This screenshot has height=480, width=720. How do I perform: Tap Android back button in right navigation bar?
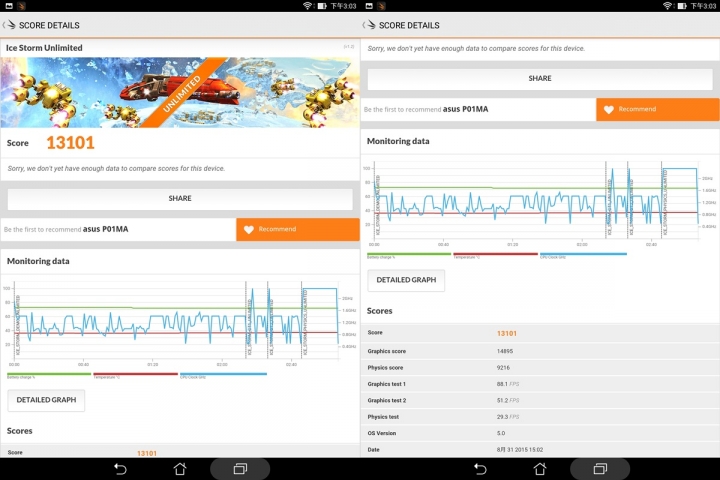click(480, 469)
